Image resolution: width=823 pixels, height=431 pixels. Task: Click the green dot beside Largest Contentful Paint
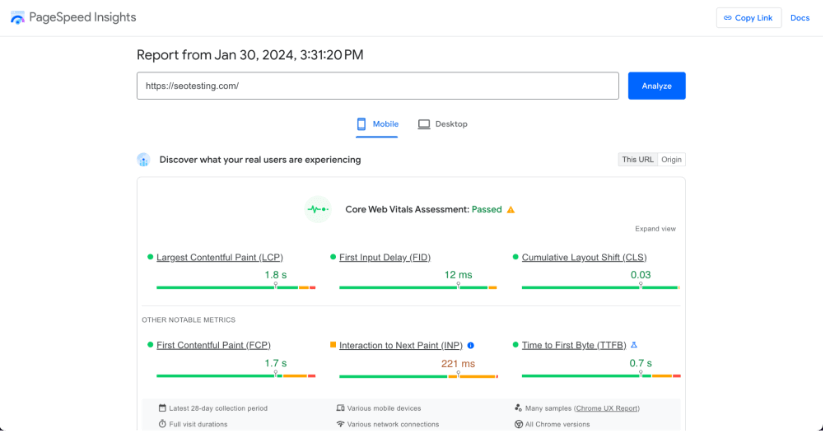click(150, 257)
